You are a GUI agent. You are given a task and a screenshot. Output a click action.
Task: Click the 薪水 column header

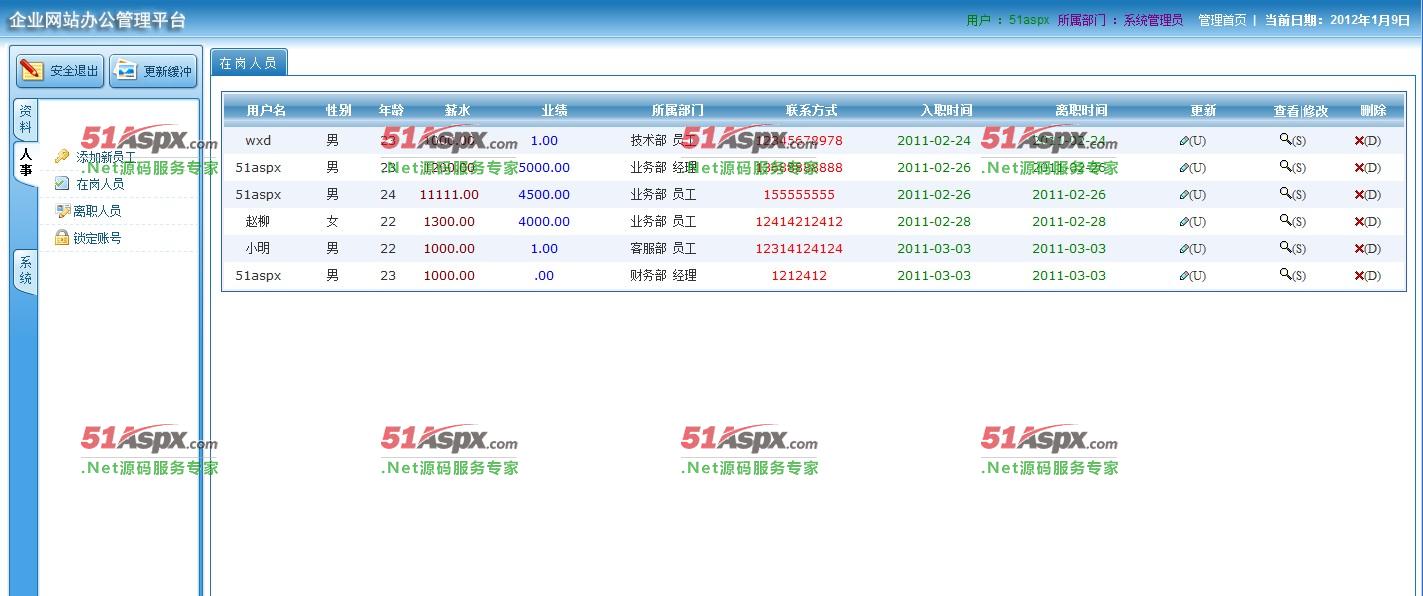pyautogui.click(x=457, y=111)
